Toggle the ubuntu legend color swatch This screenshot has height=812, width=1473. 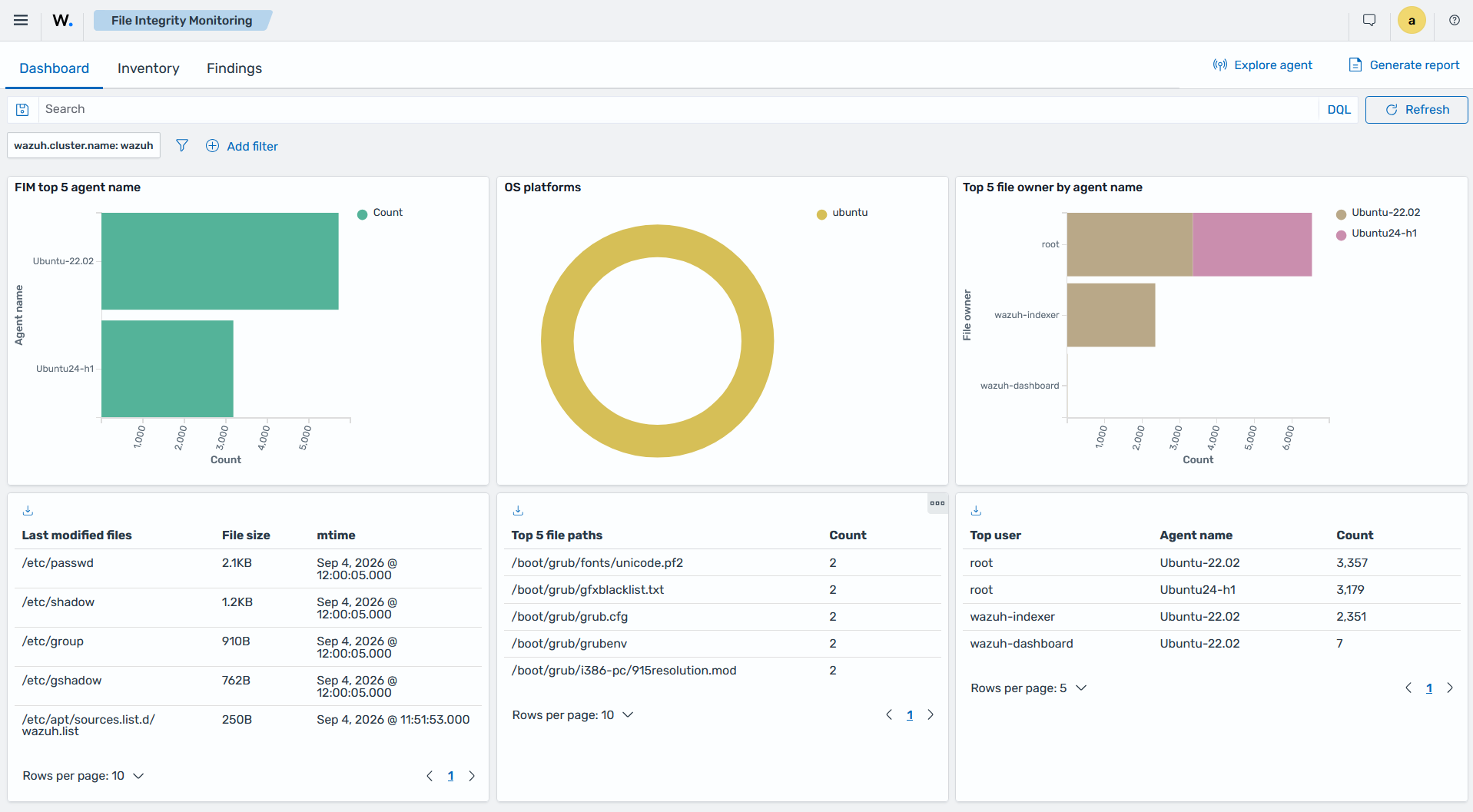coord(822,214)
